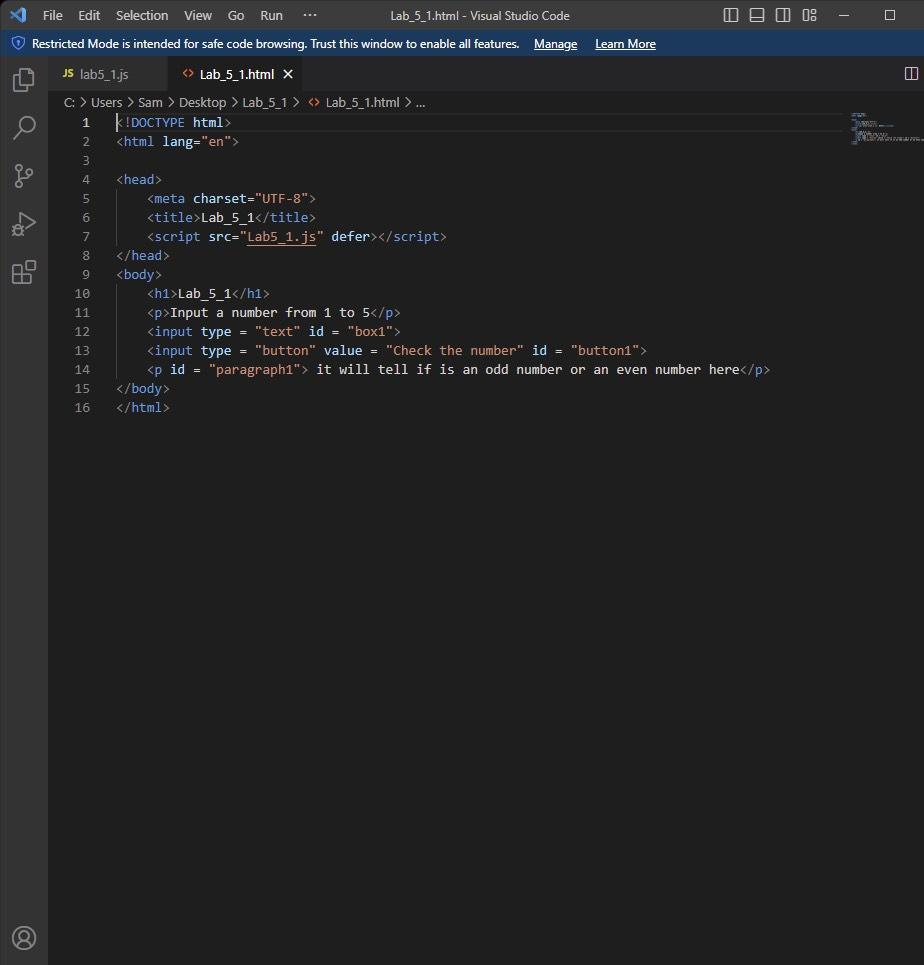Screen dimensions: 924x965
Task: Open the File menu
Action: point(51,15)
